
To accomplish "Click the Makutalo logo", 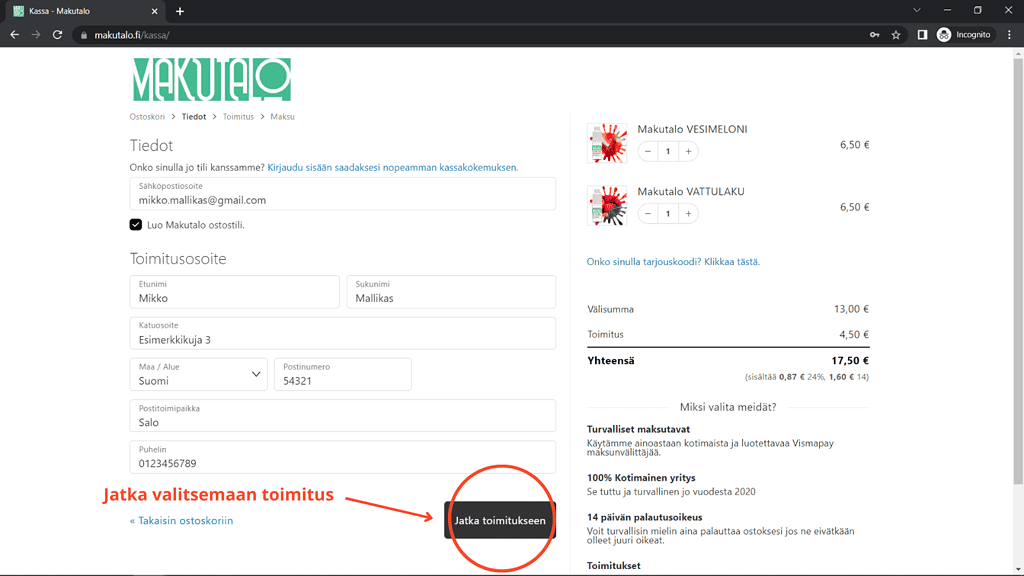I will [x=211, y=80].
